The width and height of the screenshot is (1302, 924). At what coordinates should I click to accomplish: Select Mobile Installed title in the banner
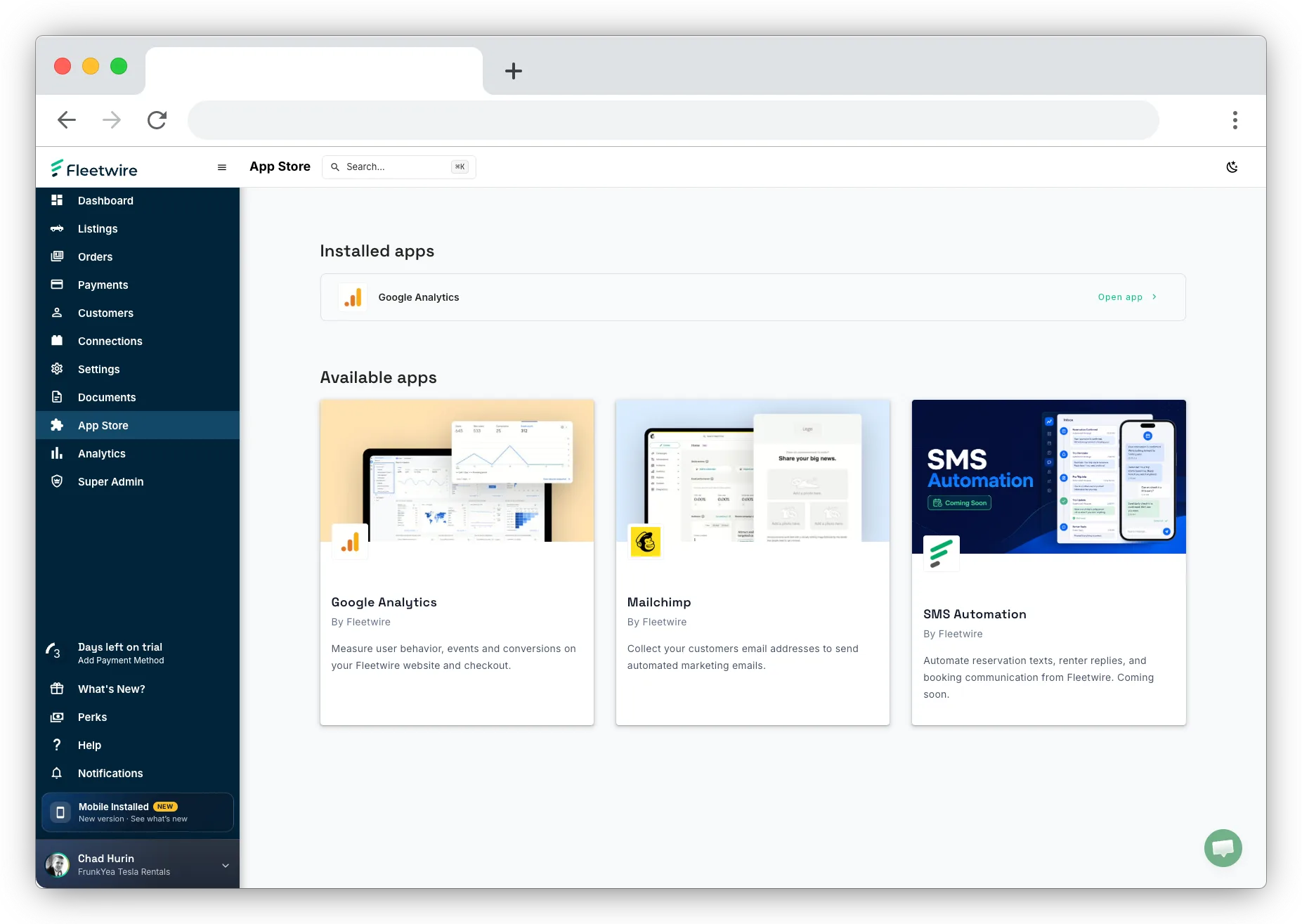coord(114,807)
